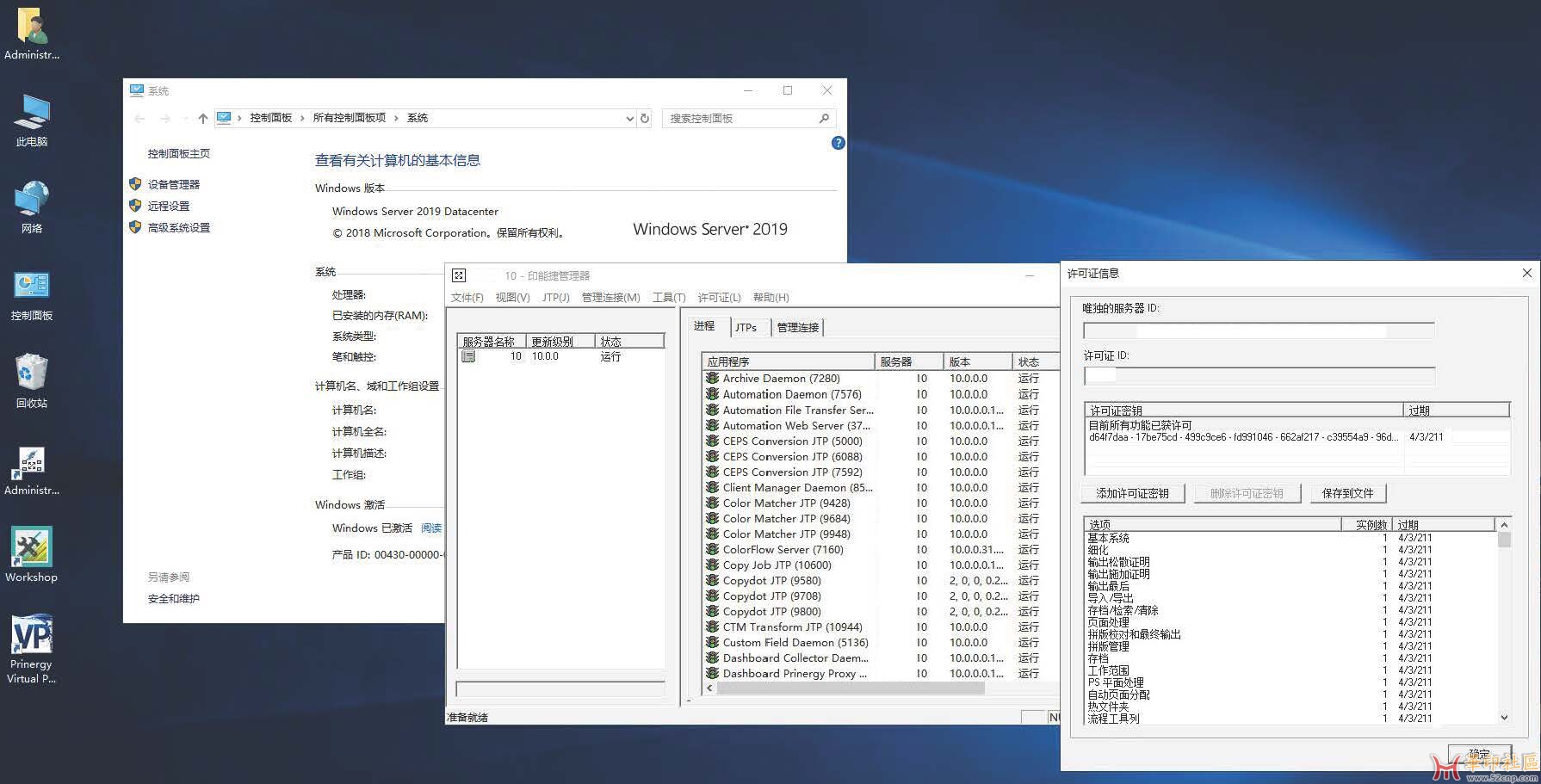Viewport: 1541px width, 784px height.
Task: Open the 安全和维护 link
Action: 174,599
